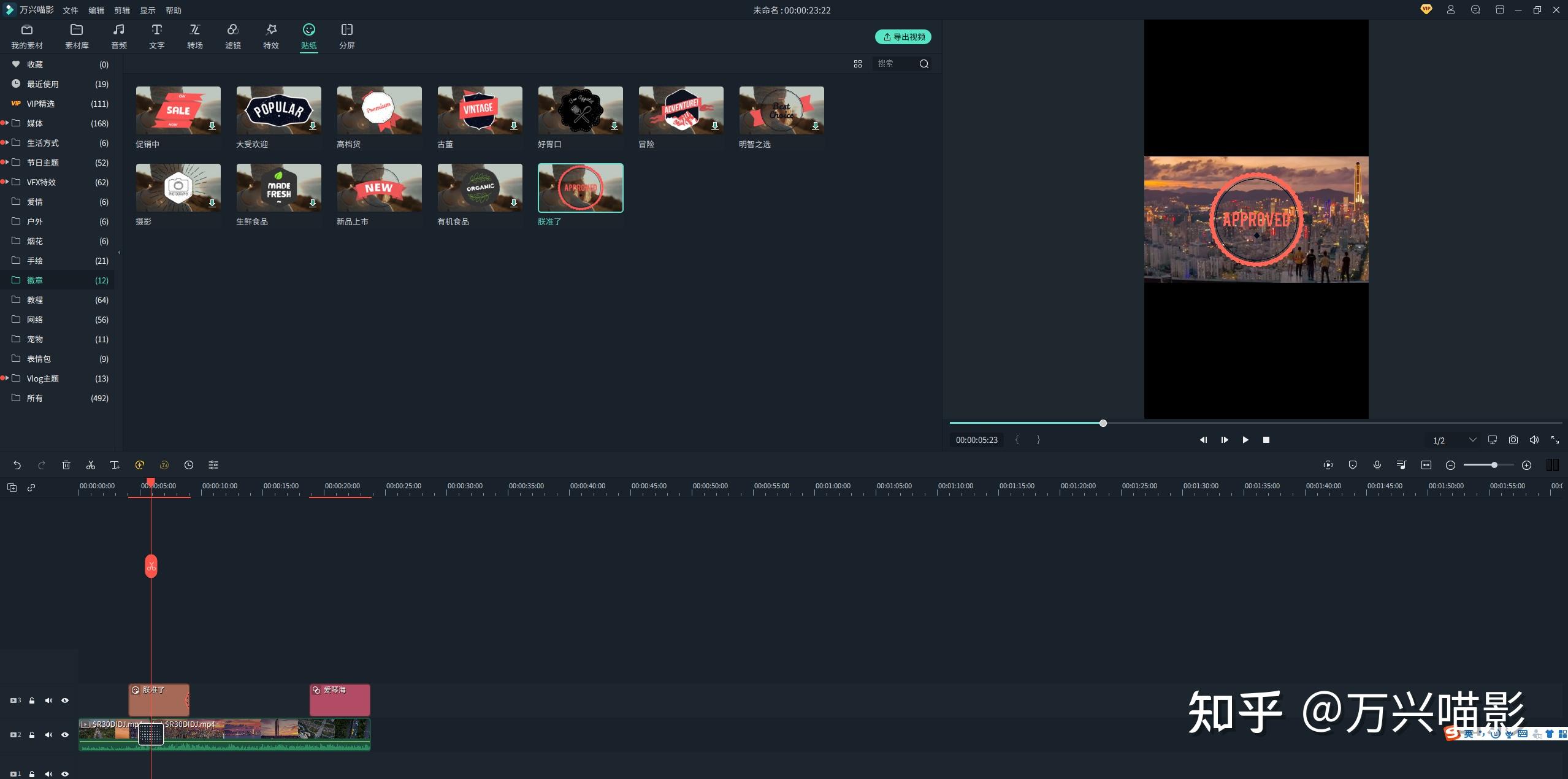Viewport: 1568px width, 779px height.
Task: Lock track 3 with padlock icon
Action: point(32,700)
